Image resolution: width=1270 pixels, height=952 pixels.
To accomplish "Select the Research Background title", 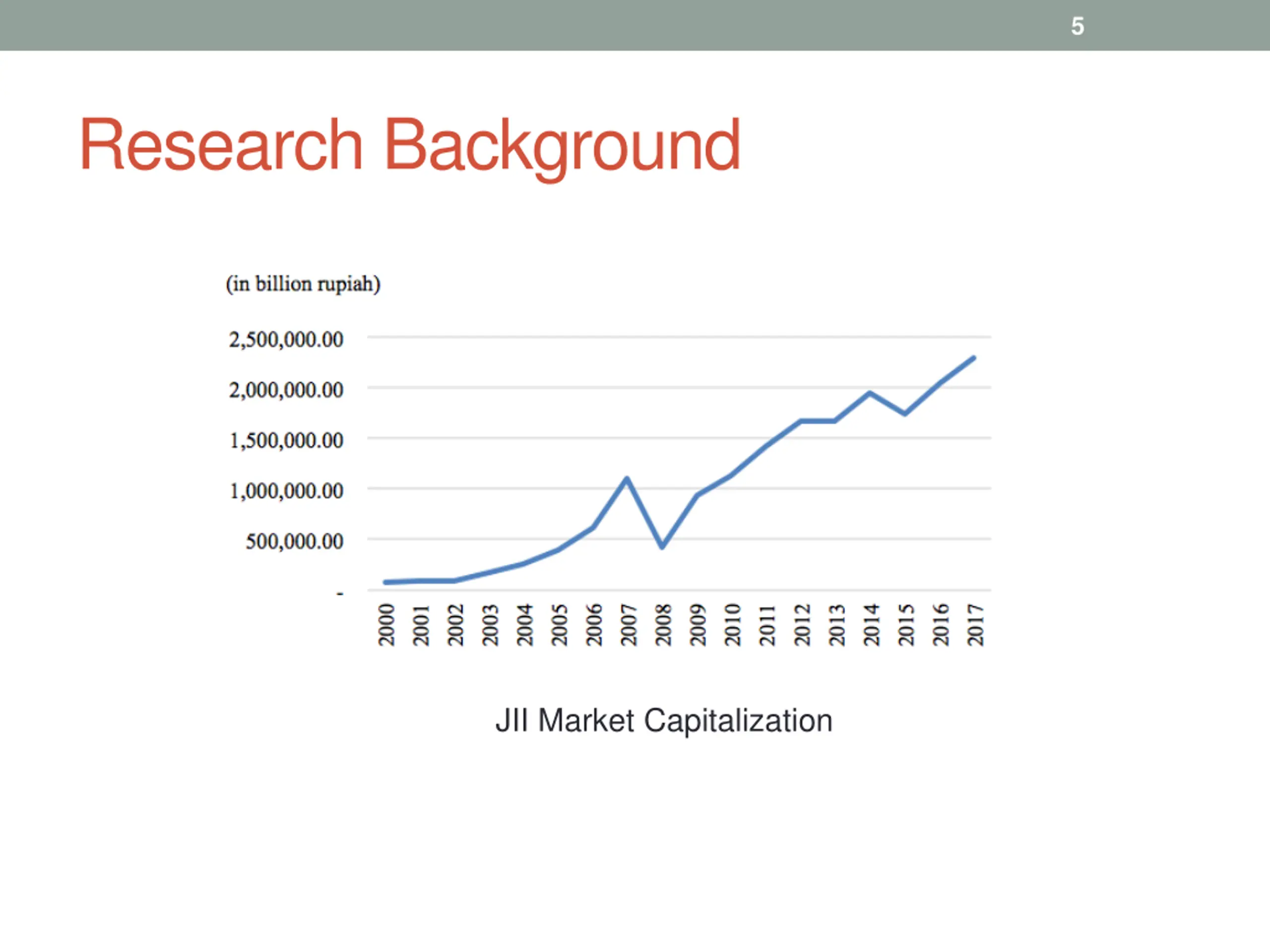I will pyautogui.click(x=409, y=145).
